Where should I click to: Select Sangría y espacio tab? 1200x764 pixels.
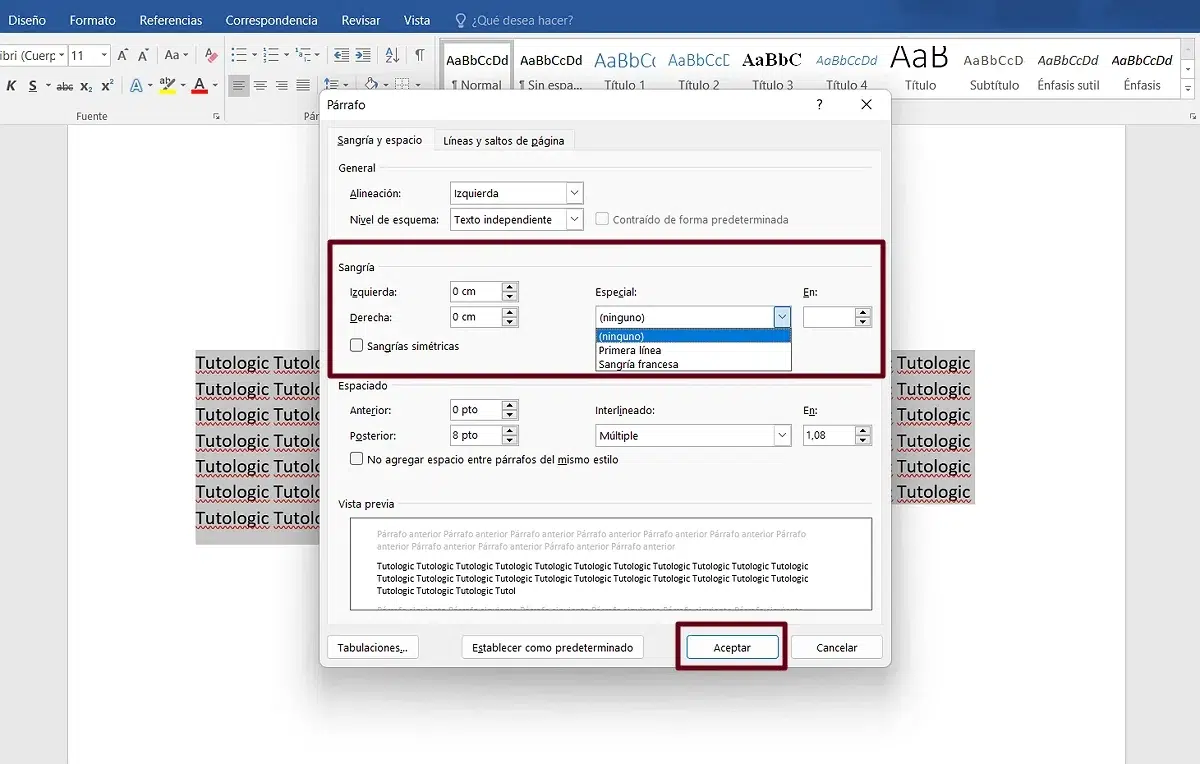pos(380,140)
